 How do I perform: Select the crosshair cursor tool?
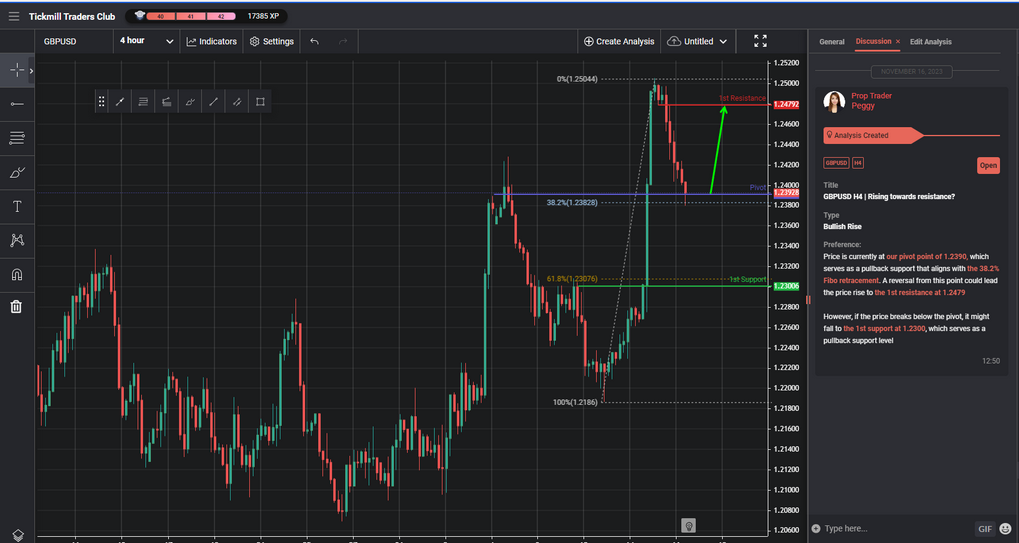coord(17,70)
